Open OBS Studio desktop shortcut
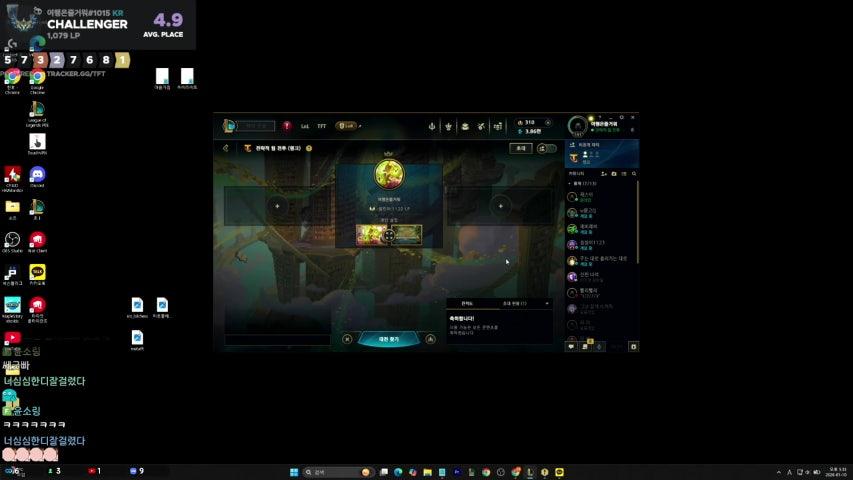The image size is (853, 480). pos(12,243)
